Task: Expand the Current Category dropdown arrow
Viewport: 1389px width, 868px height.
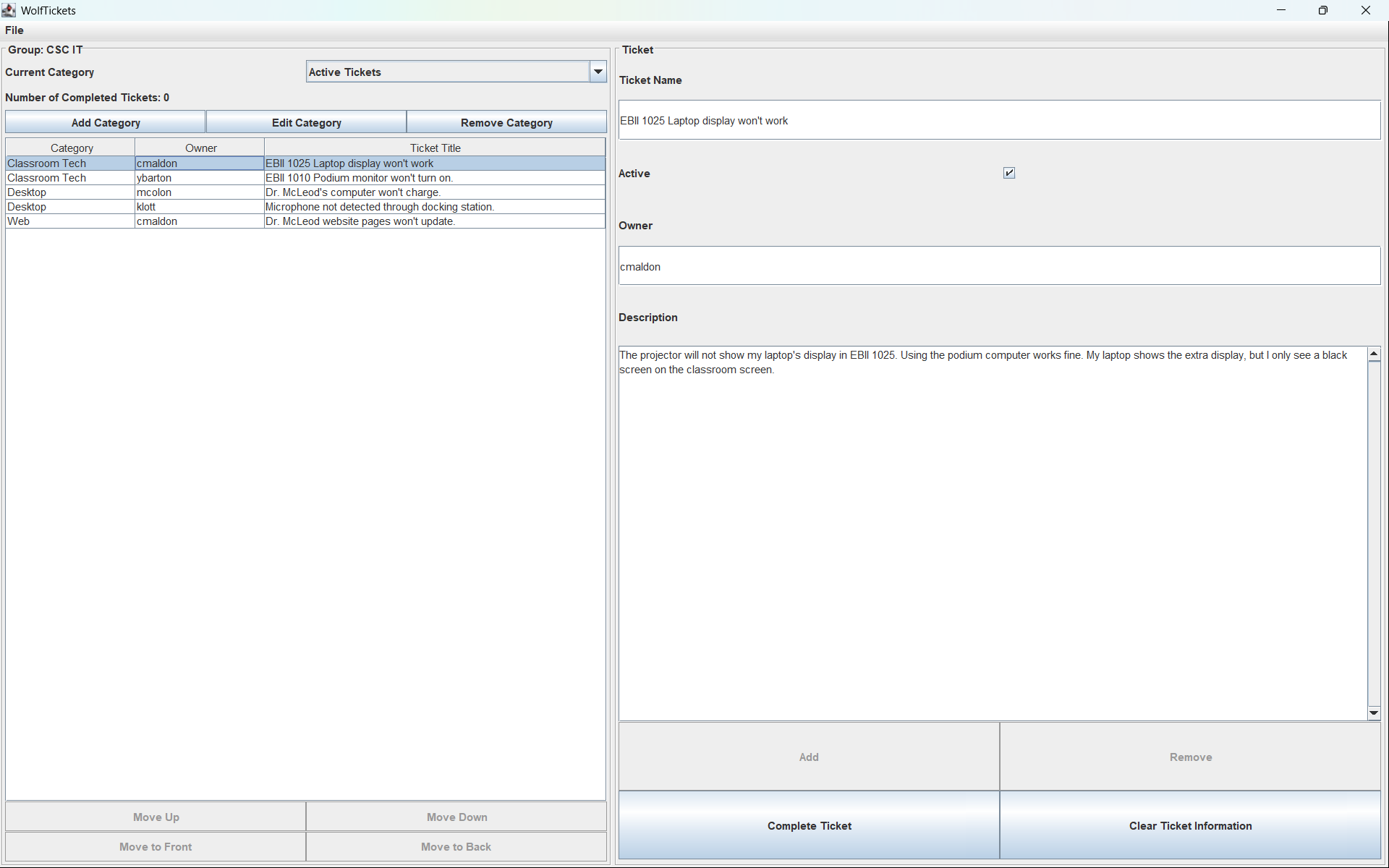Action: tap(598, 72)
